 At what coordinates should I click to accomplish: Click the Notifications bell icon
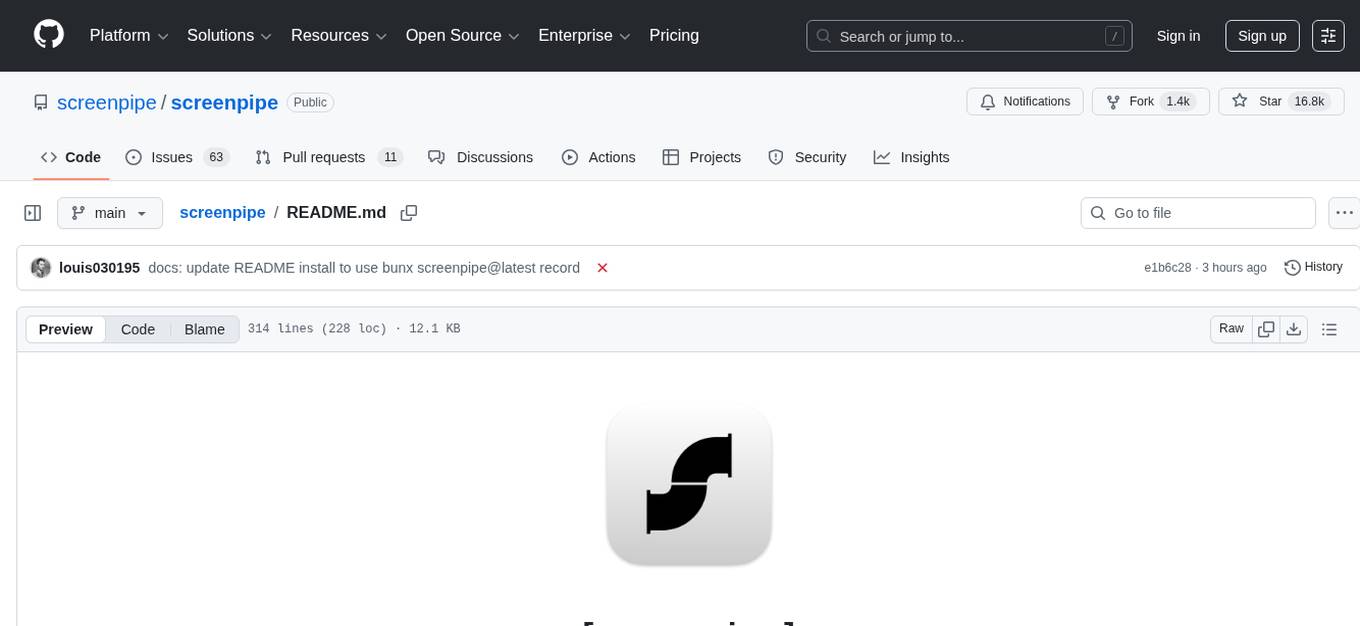988,101
